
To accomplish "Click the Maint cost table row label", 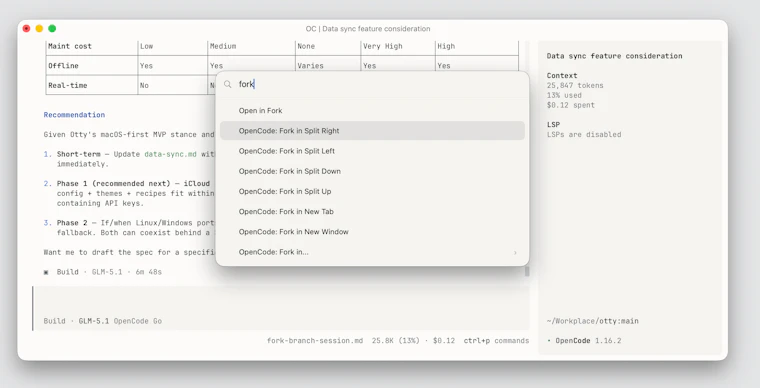I will click(70, 46).
